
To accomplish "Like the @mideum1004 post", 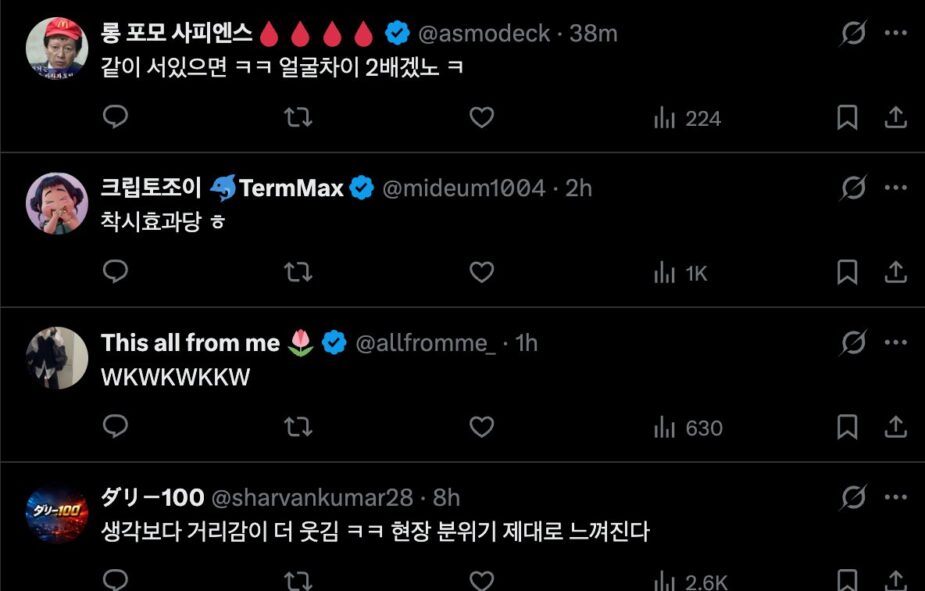I will click(x=482, y=272).
